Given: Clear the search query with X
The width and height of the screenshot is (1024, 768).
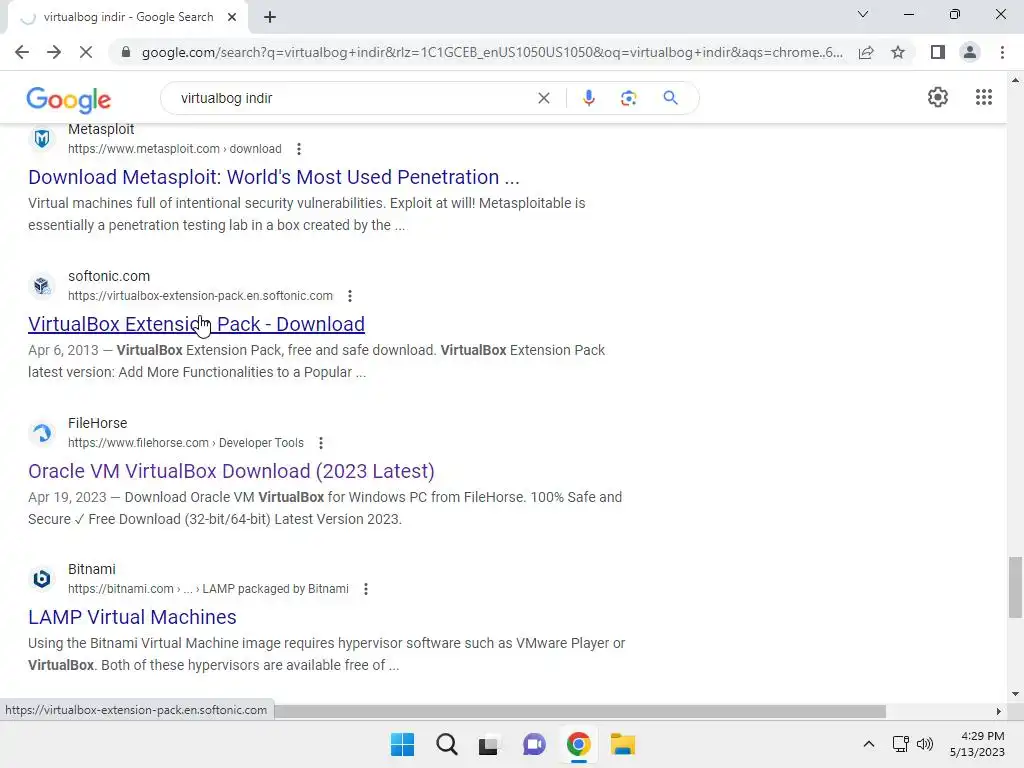Looking at the screenshot, I should (x=543, y=98).
